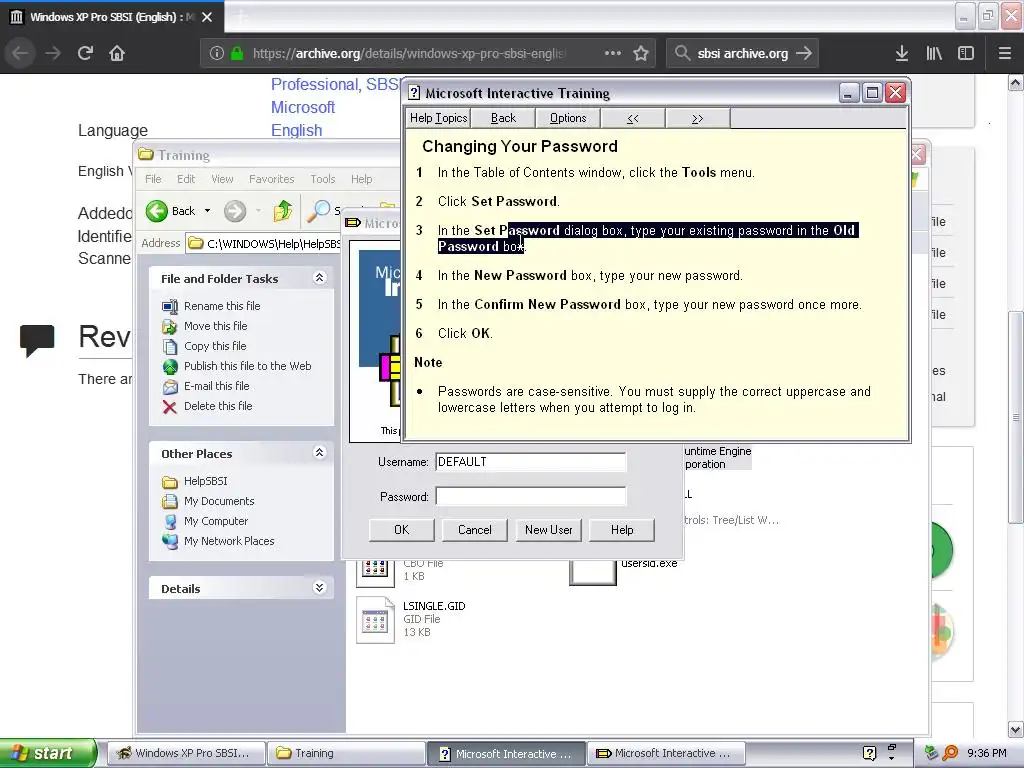The width and height of the screenshot is (1024, 768).
Task: Go to browser Home icon
Action: 117,53
